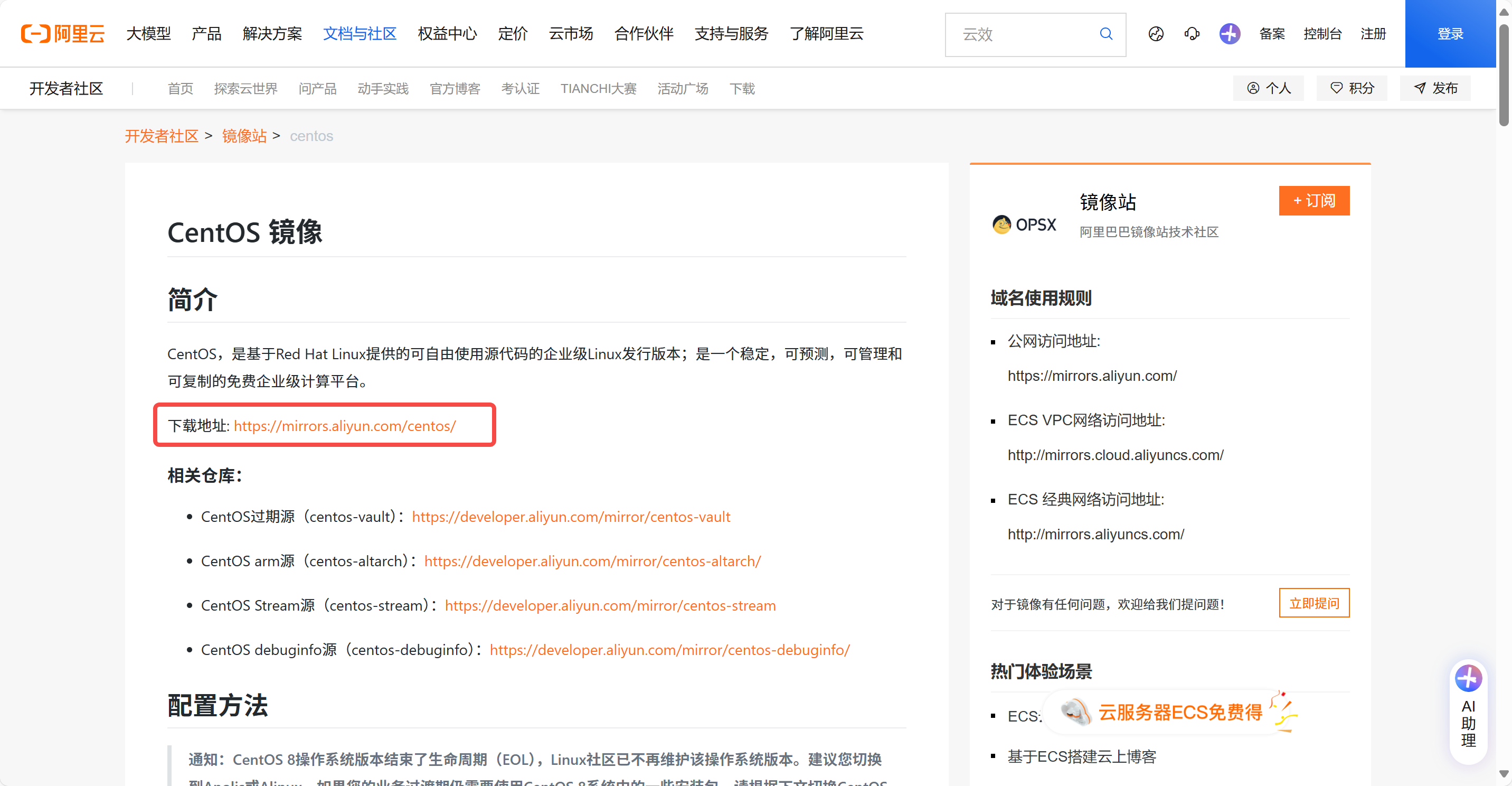The width and height of the screenshot is (1512, 786).
Task: Click the purple AI assistant icon in header
Action: point(1229,34)
